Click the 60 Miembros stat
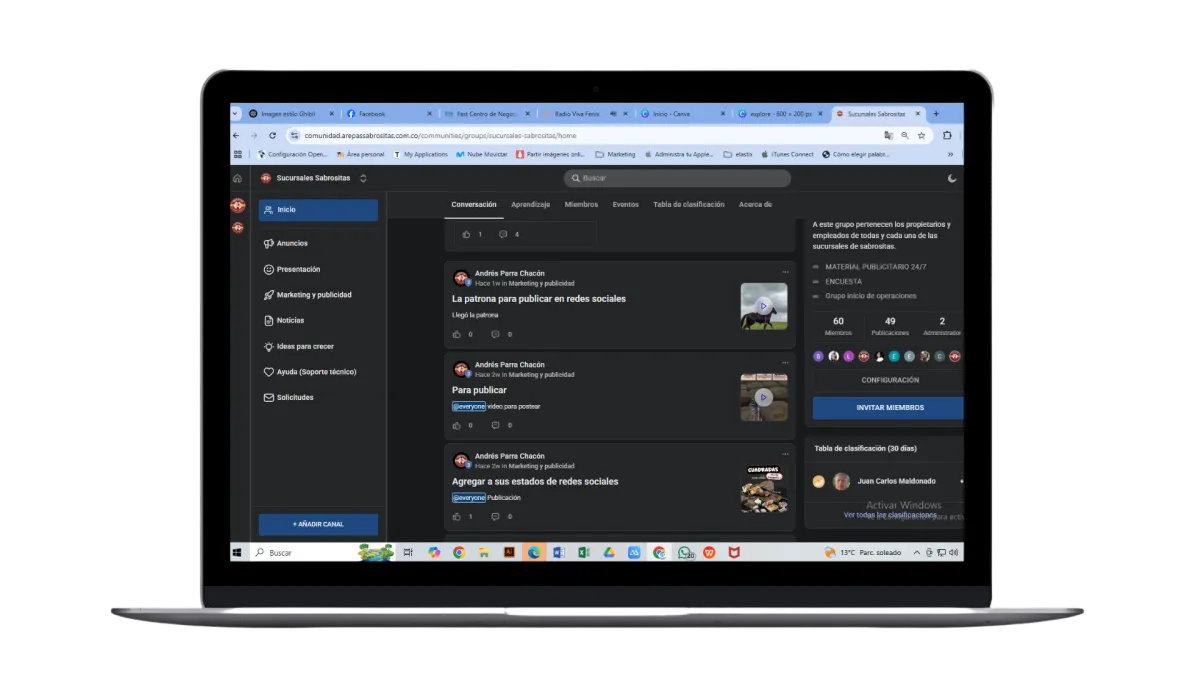 tap(838, 326)
